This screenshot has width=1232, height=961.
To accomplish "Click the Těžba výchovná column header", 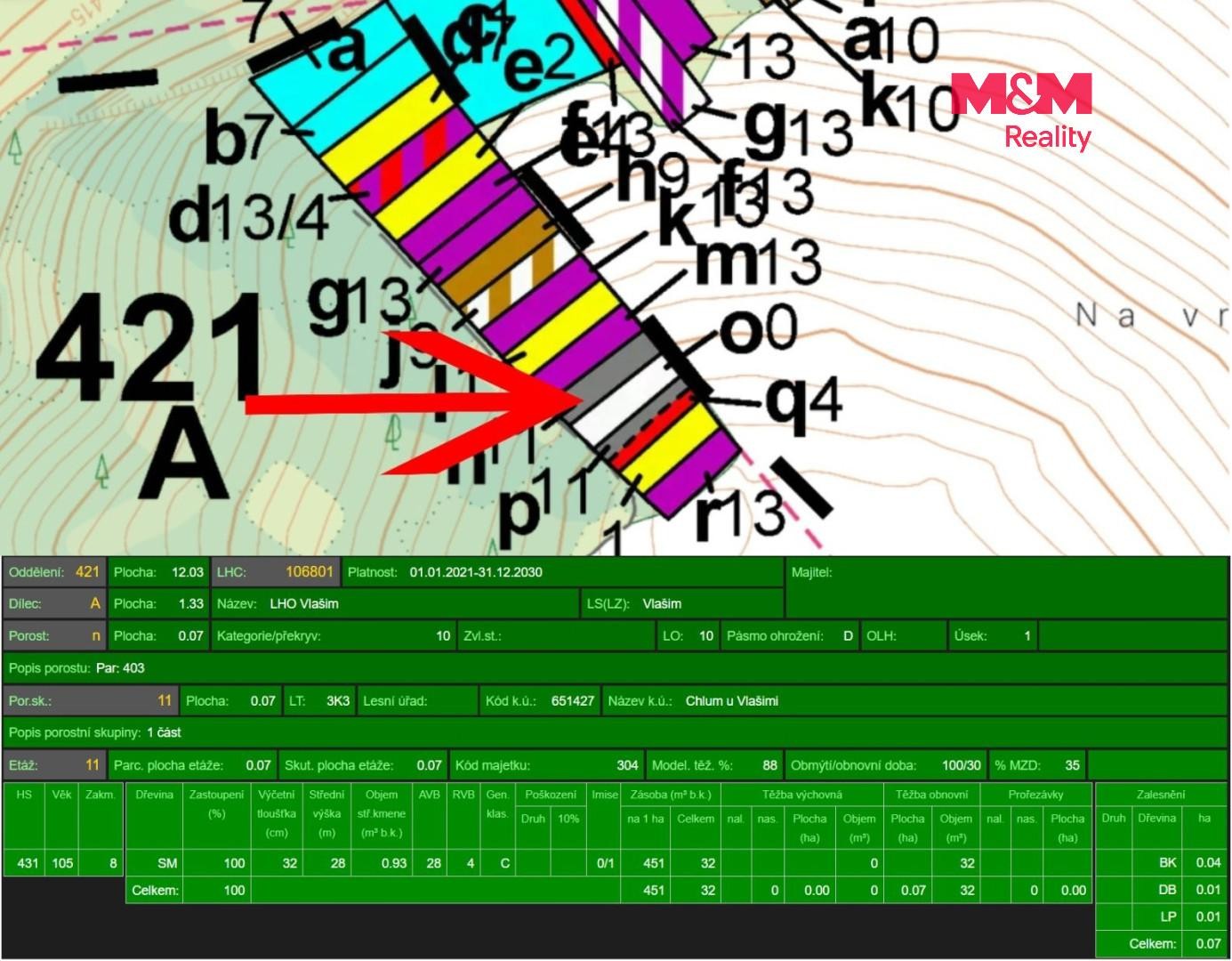I will click(x=801, y=795).
